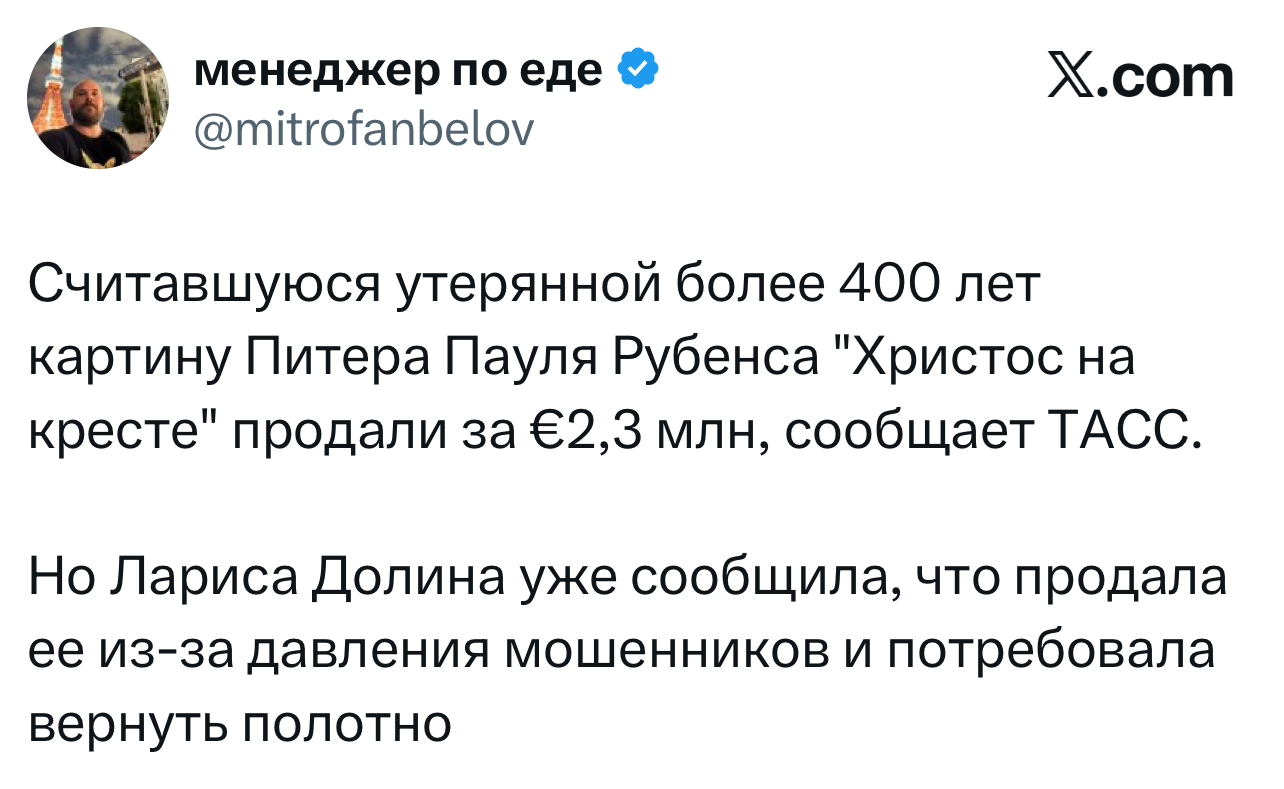Viewport: 1284px width, 789px height.
Task: Click the display name "менеджер по еде"
Action: click(x=396, y=70)
